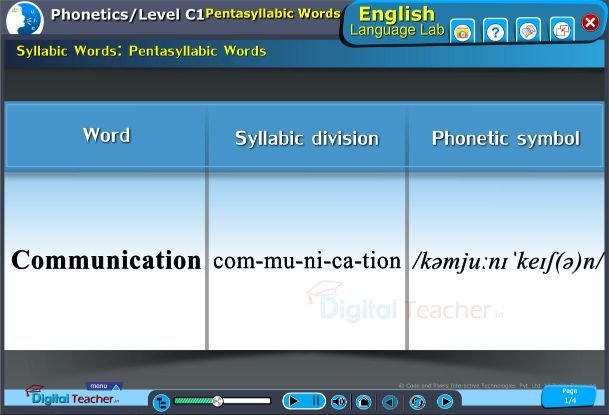Click the "English Language Lab" title
This screenshot has height=415, width=609.
397,22
